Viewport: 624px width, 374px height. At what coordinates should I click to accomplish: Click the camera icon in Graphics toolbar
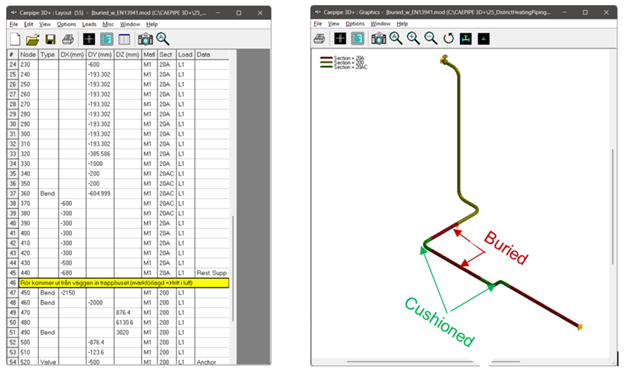(378, 39)
